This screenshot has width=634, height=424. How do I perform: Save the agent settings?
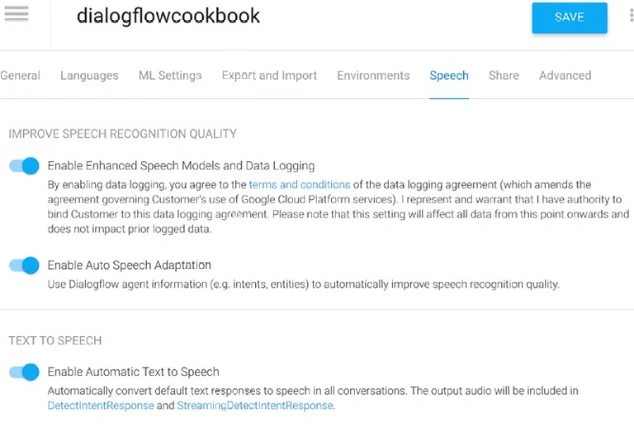tap(569, 17)
